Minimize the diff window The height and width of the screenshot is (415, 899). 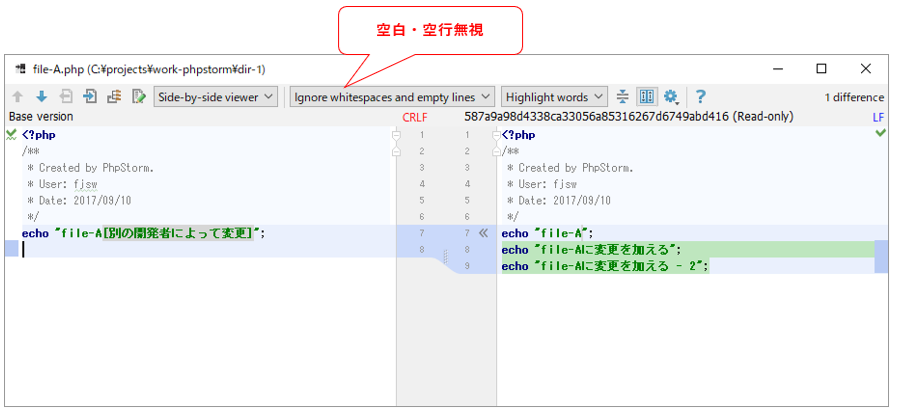pyautogui.click(x=778, y=69)
